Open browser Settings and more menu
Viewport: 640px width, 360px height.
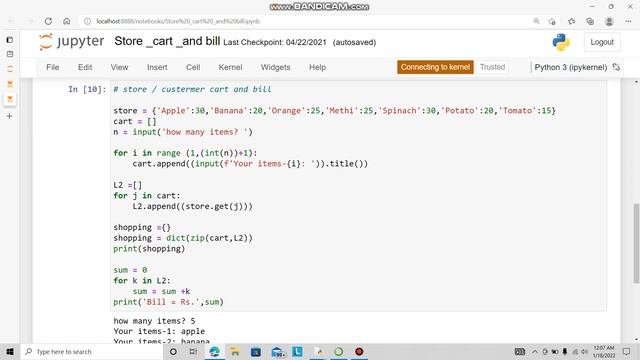point(628,21)
